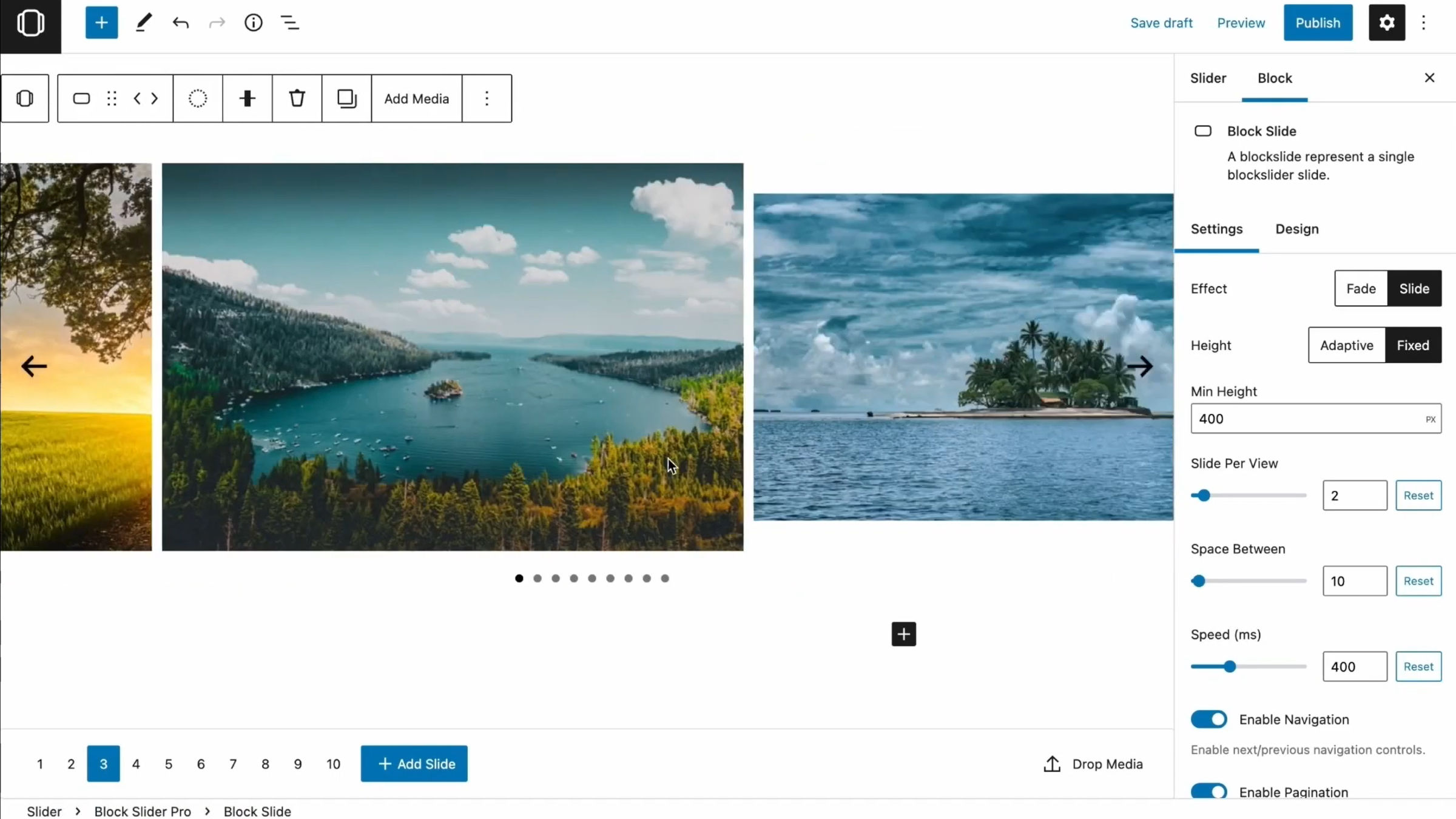
Task: Delete the slide using the trash icon
Action: [x=297, y=98]
